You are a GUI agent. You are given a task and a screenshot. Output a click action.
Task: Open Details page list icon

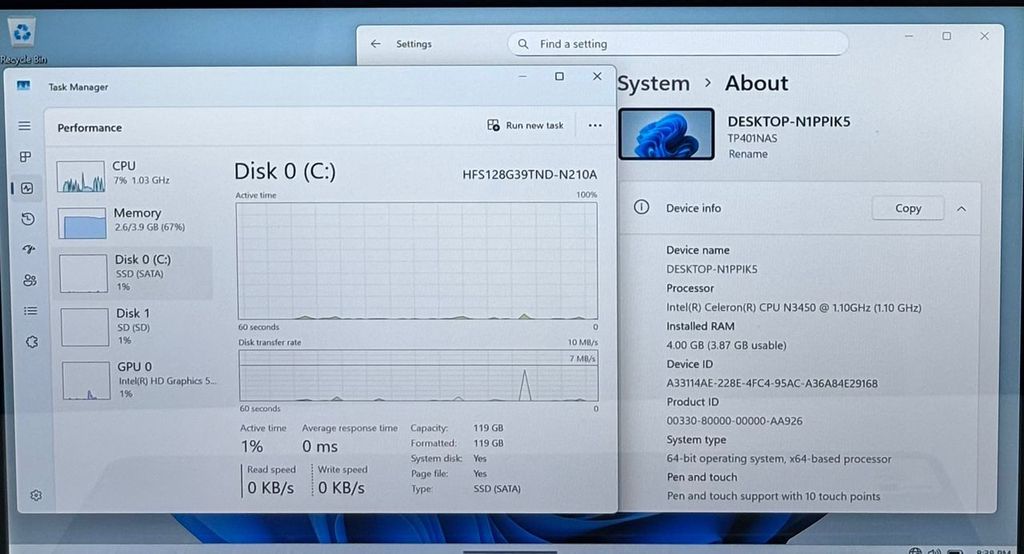30,311
